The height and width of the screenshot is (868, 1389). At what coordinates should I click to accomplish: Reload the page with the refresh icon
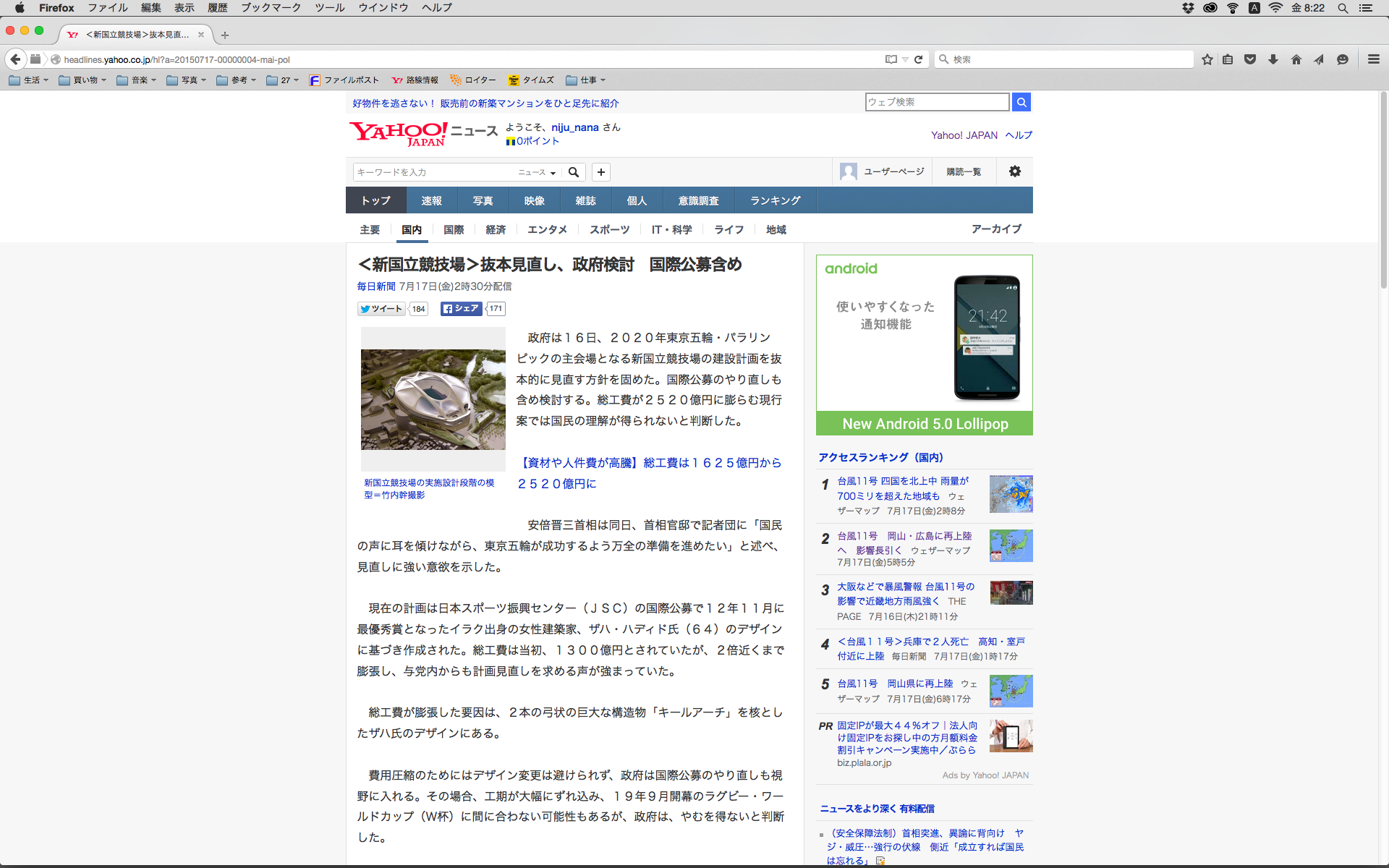[x=918, y=59]
